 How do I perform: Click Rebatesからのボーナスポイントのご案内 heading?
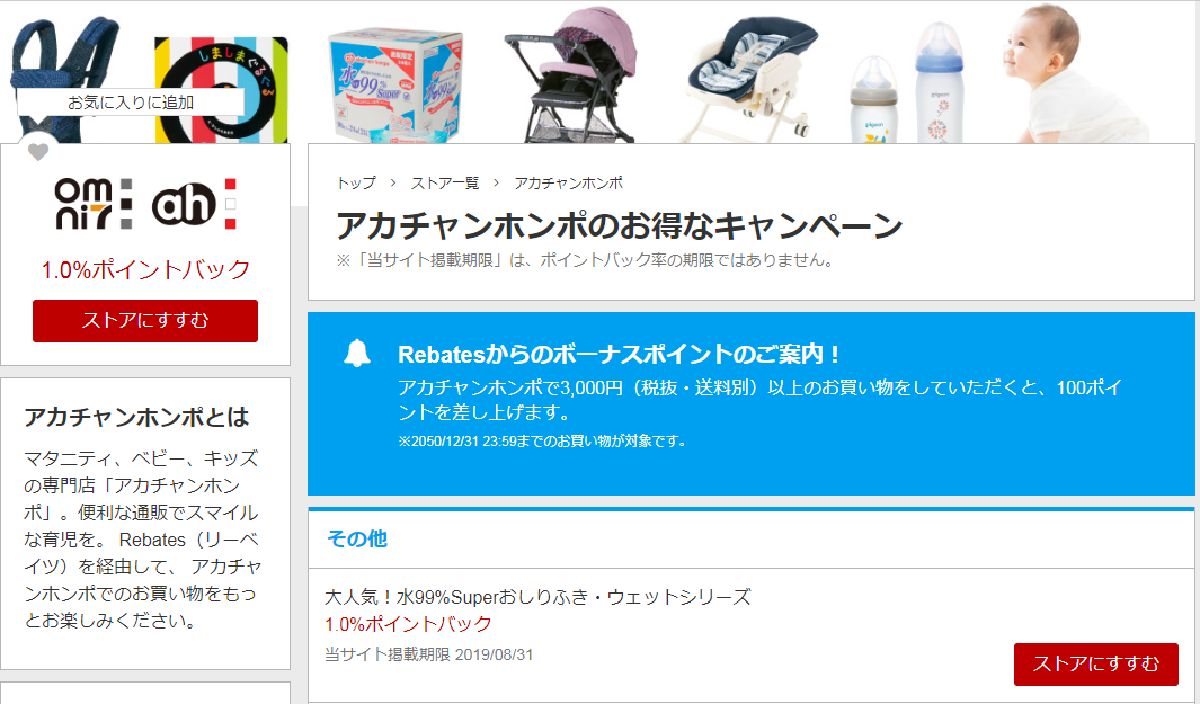tap(620, 354)
